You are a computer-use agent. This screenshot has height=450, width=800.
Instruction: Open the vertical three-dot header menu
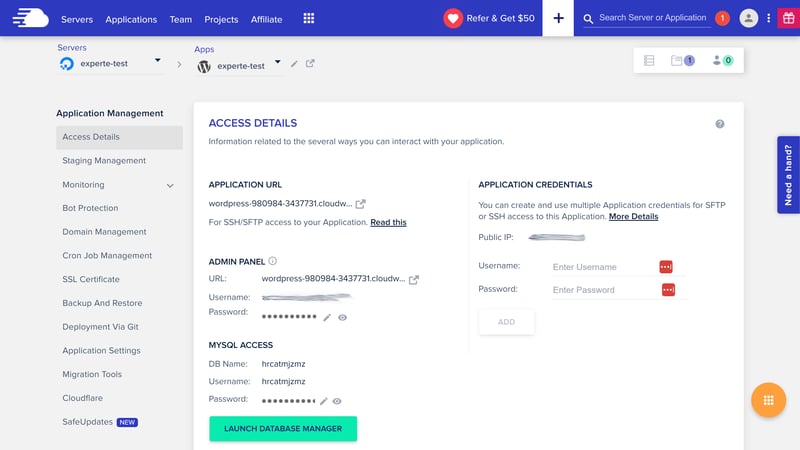coord(768,18)
